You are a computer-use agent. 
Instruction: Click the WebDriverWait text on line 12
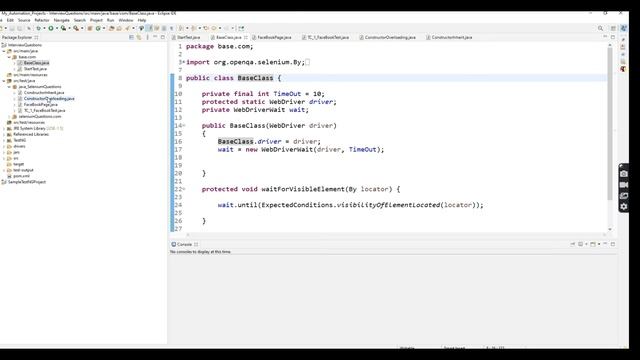pyautogui.click(x=259, y=110)
